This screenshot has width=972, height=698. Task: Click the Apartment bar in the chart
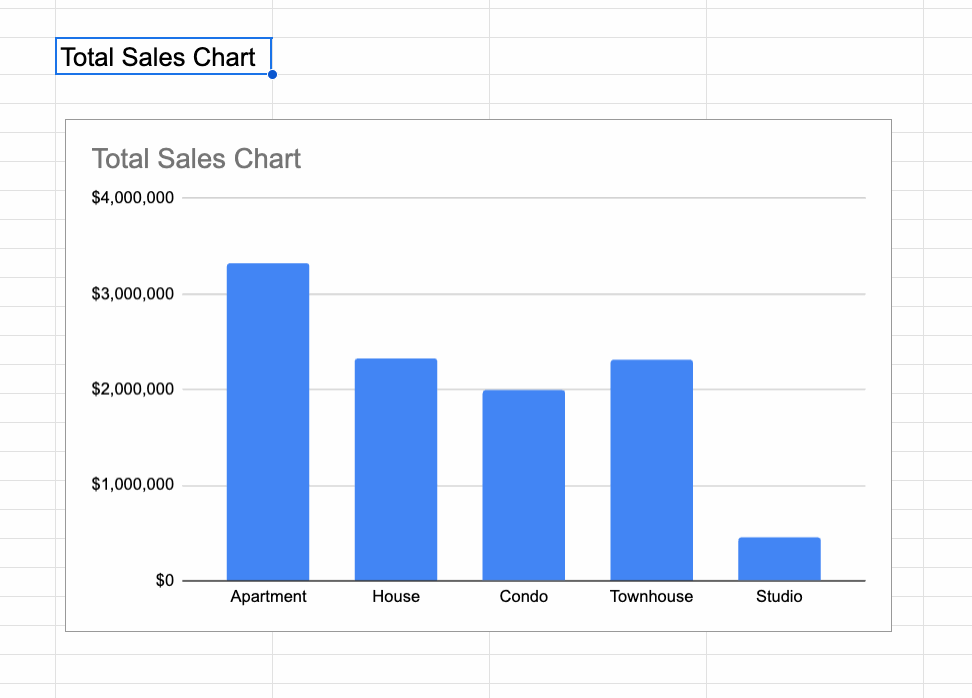(x=268, y=421)
